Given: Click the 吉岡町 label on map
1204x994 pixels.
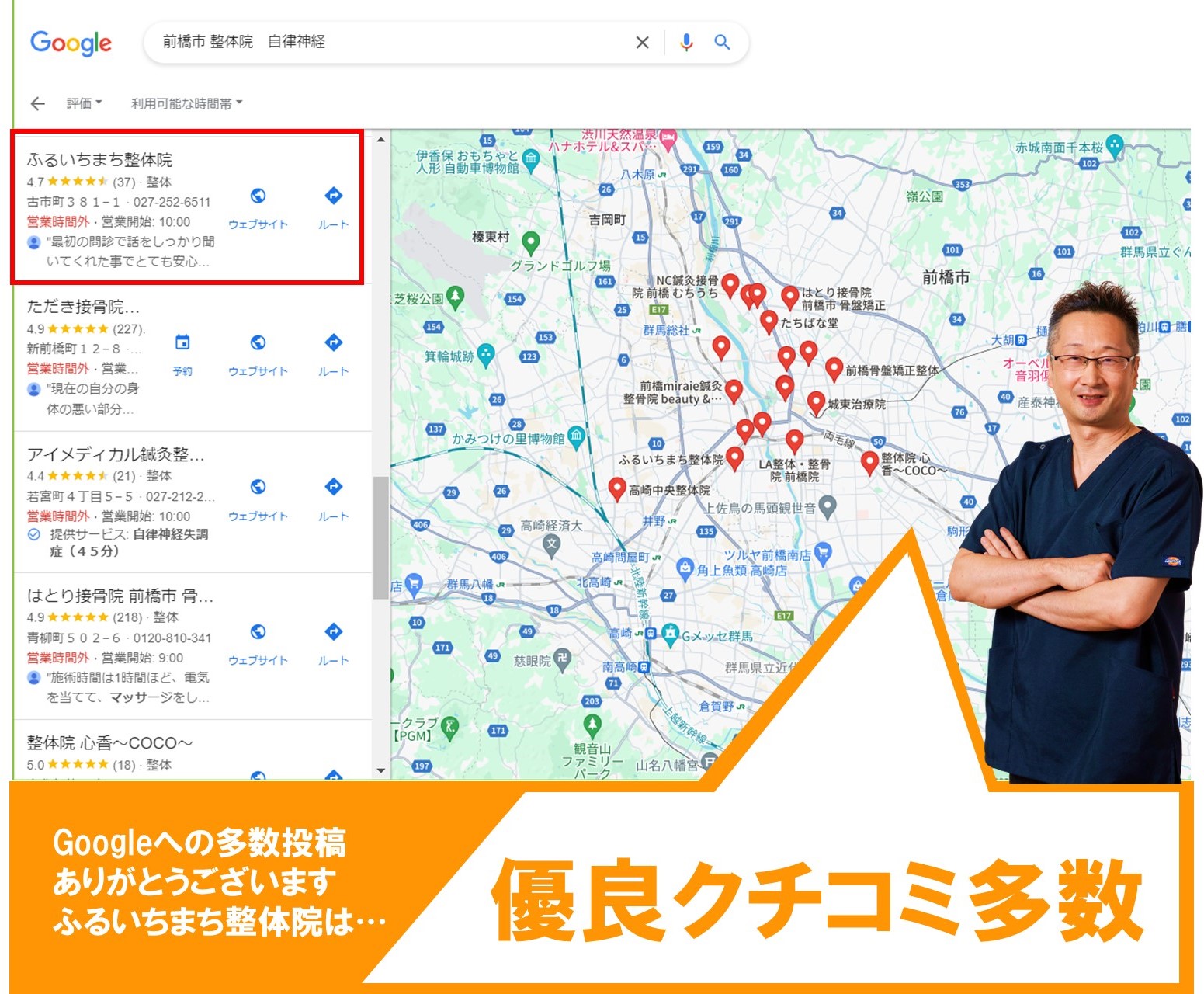Looking at the screenshot, I should [x=607, y=221].
